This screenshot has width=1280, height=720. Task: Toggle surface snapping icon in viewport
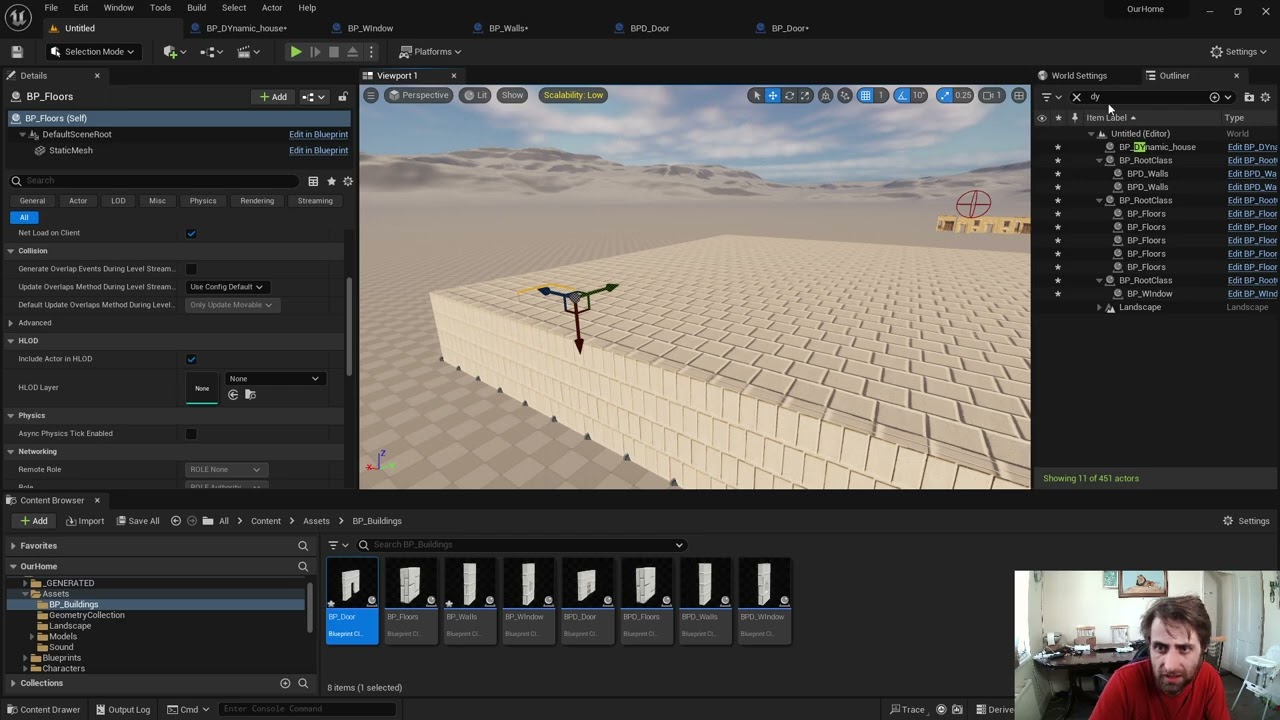pos(846,95)
